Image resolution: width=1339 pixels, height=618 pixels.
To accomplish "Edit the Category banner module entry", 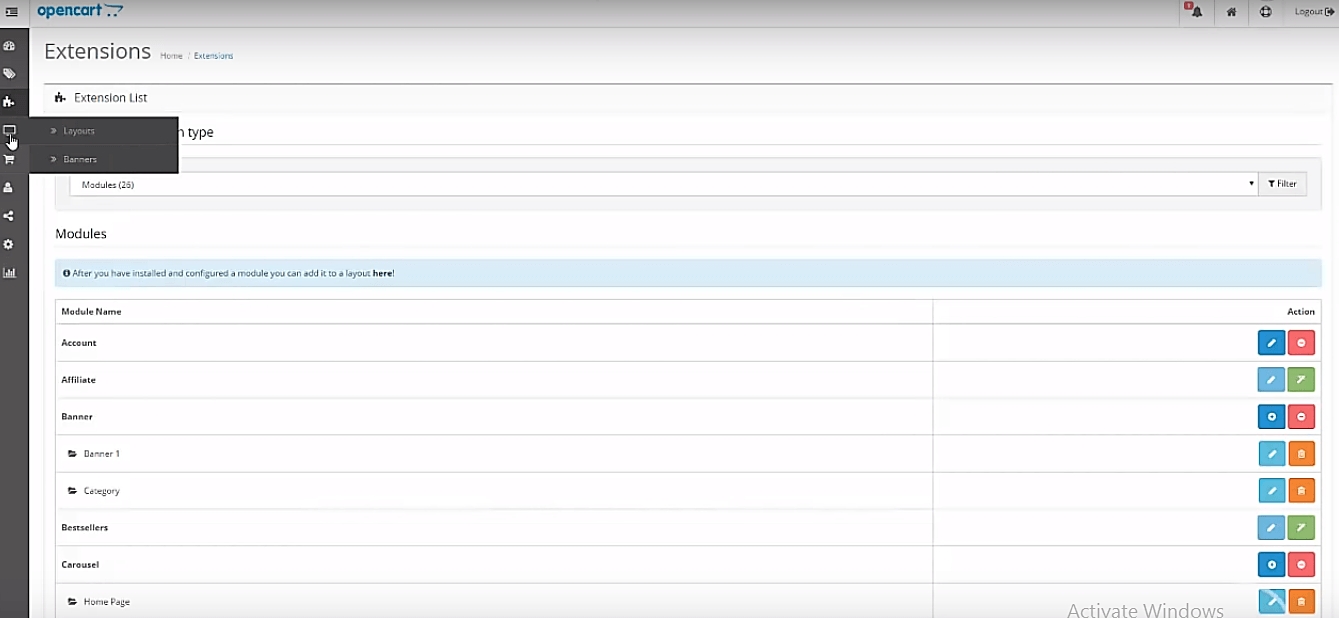I will (x=1271, y=491).
